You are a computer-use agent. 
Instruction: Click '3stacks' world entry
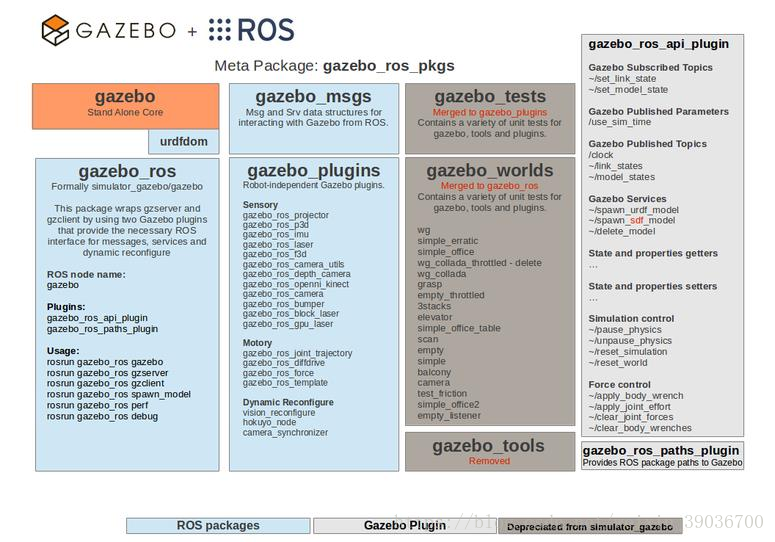click(433, 306)
